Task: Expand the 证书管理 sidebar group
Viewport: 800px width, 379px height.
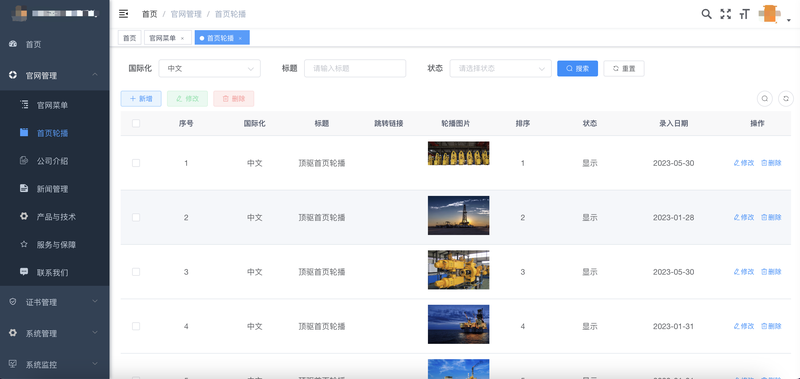Action: point(55,302)
